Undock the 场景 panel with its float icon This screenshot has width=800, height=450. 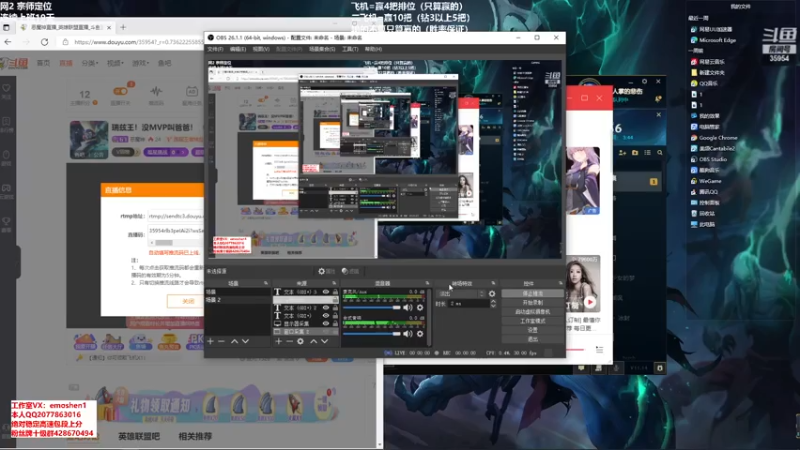click(x=266, y=283)
